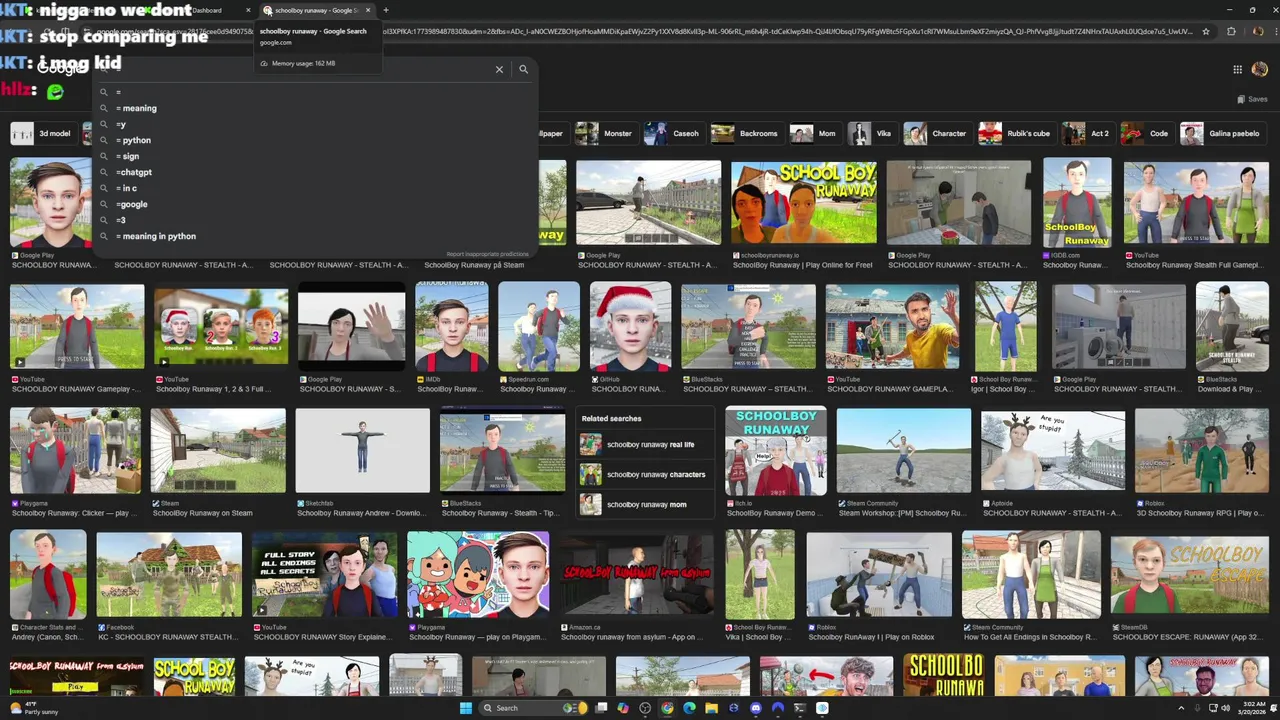Open the 'Schoolboy Runaway from asylum' Amazon image
The image size is (1280, 720).
click(637, 574)
